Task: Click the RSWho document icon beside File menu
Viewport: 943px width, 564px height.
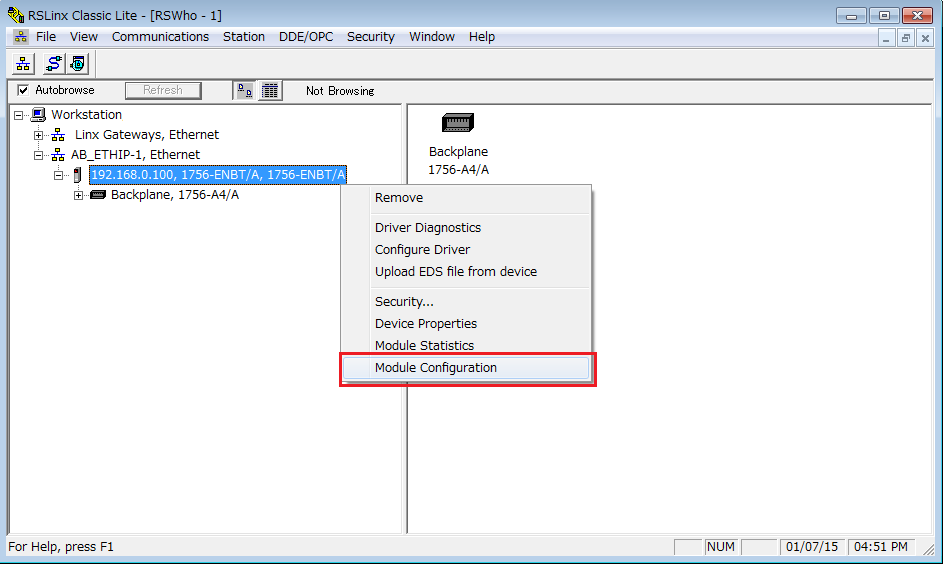Action: point(20,37)
